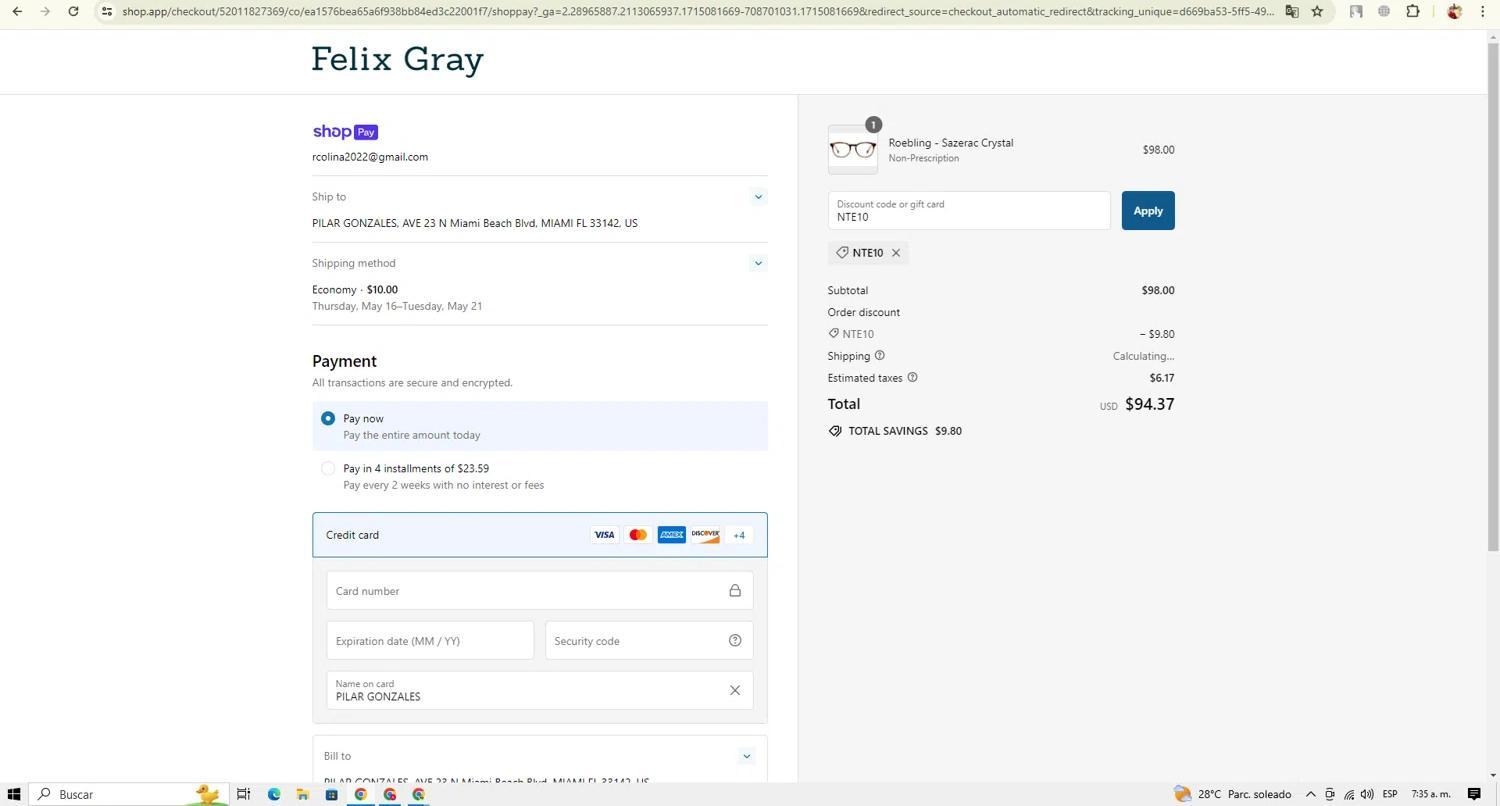
Task: Click the Roebling glasses product thumbnail
Action: click(x=853, y=150)
